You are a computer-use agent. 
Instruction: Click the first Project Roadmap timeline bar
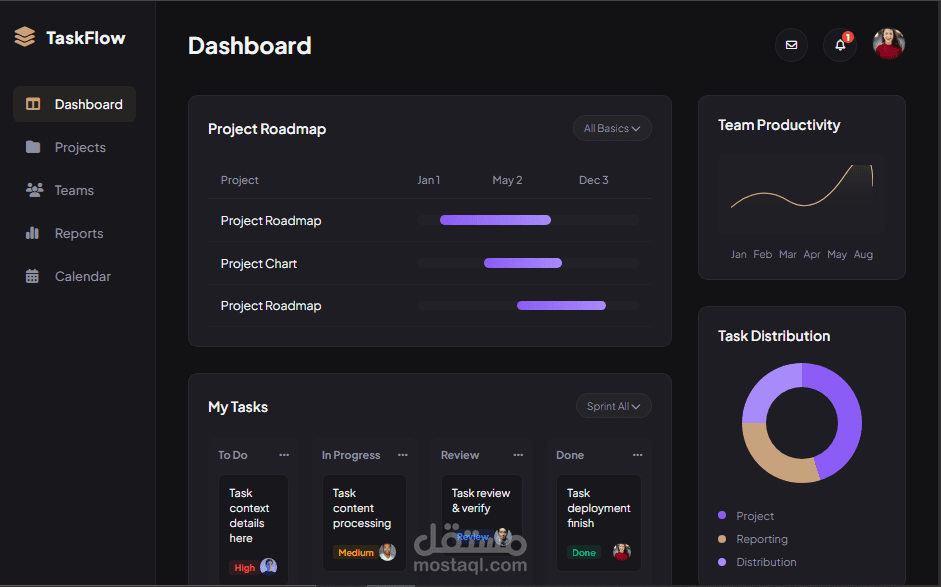(x=495, y=220)
